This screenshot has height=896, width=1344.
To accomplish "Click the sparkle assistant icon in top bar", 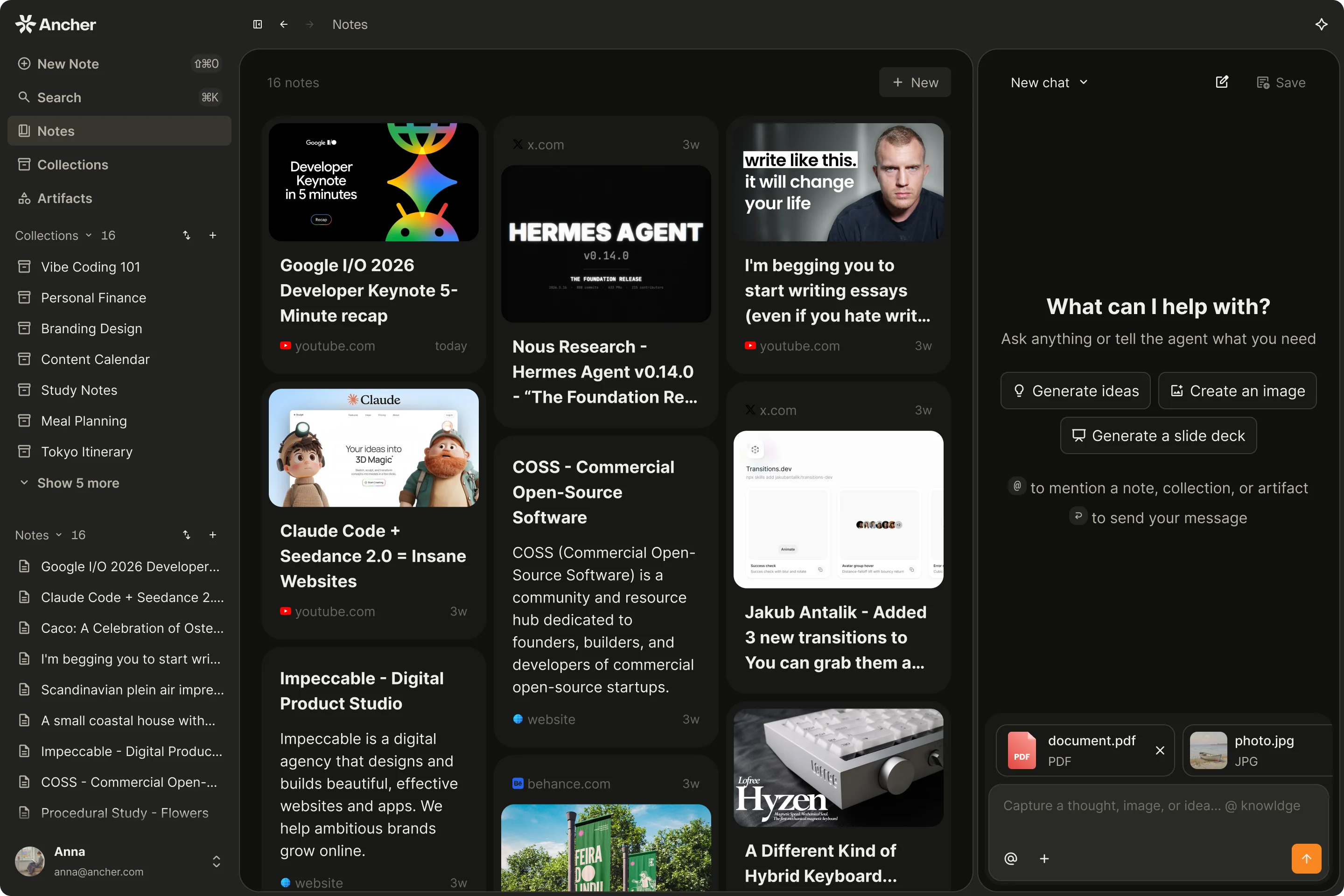I will (1321, 25).
